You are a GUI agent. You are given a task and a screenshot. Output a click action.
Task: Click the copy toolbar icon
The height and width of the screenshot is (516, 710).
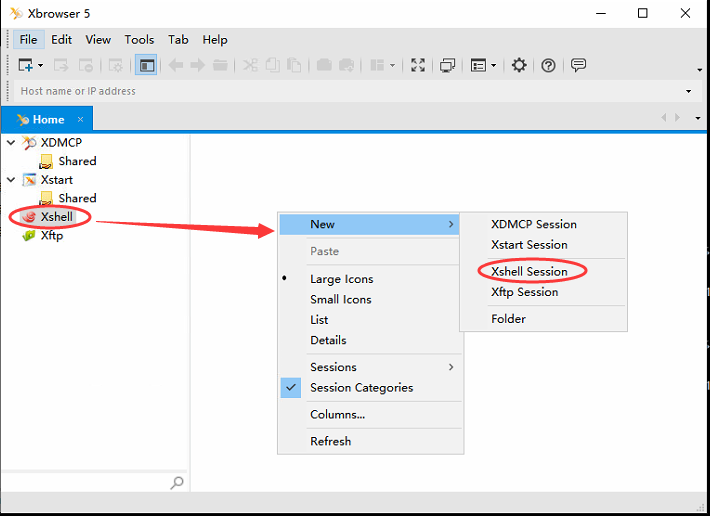[x=272, y=65]
